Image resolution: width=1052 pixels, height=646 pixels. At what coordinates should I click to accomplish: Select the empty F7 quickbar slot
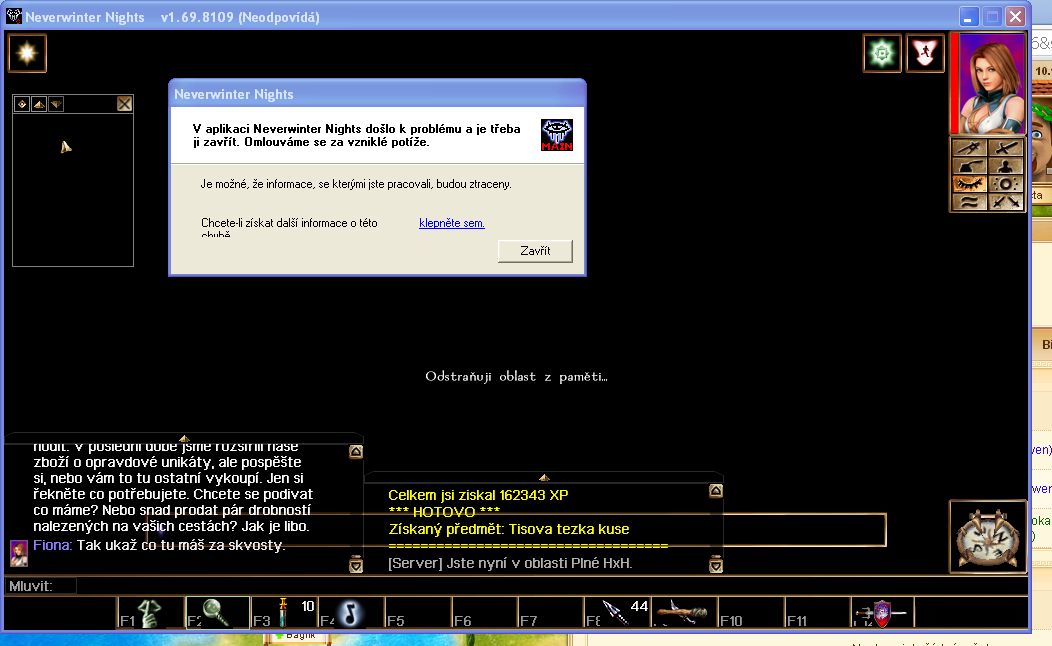(551, 612)
